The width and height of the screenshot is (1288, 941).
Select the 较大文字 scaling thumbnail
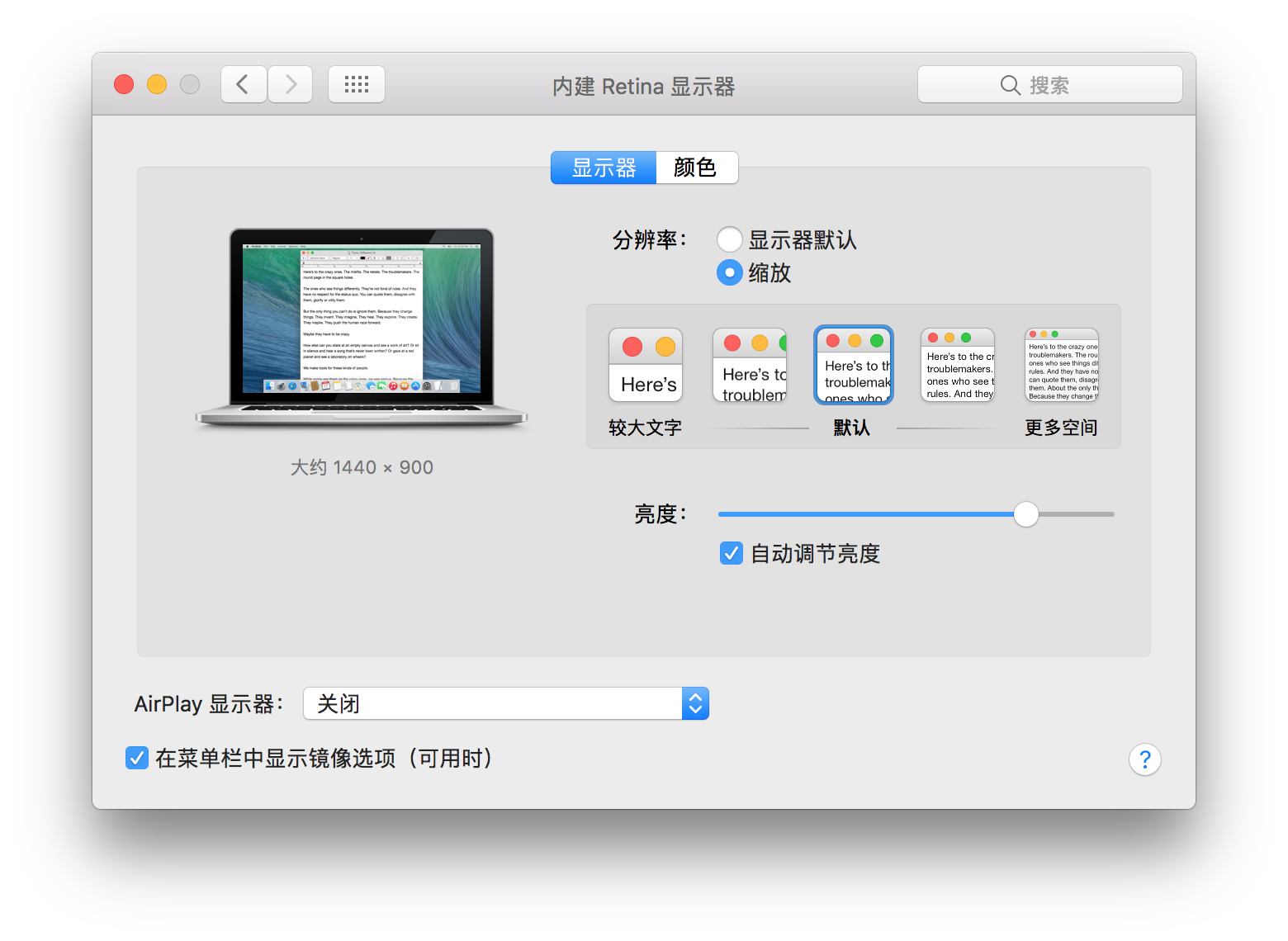coord(646,365)
